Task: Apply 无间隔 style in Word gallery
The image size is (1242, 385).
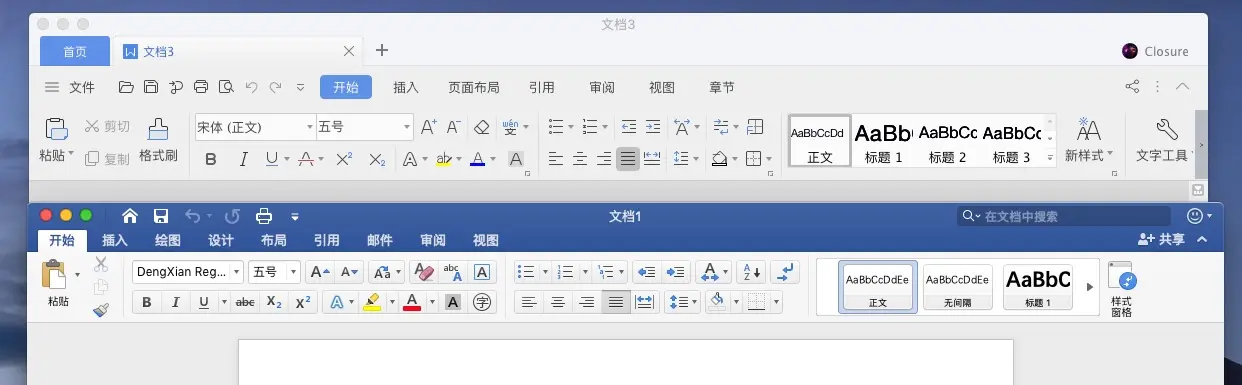Action: (958, 288)
